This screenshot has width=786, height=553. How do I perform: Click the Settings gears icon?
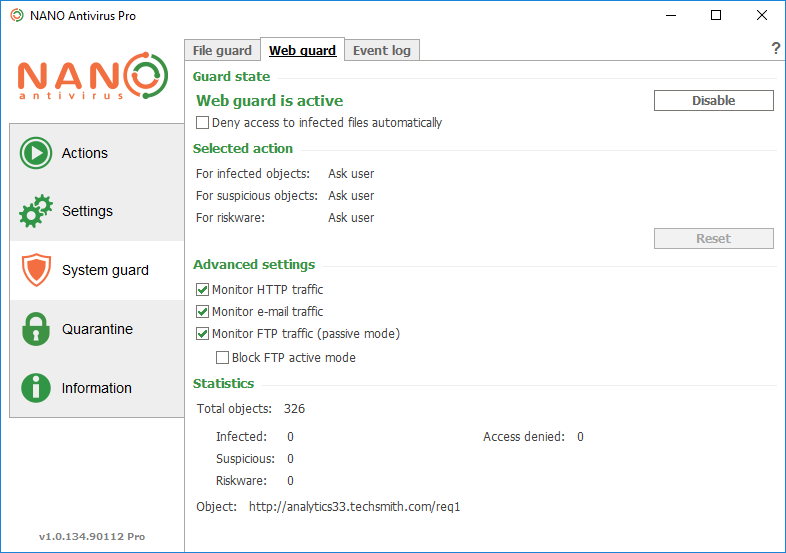[x=36, y=211]
